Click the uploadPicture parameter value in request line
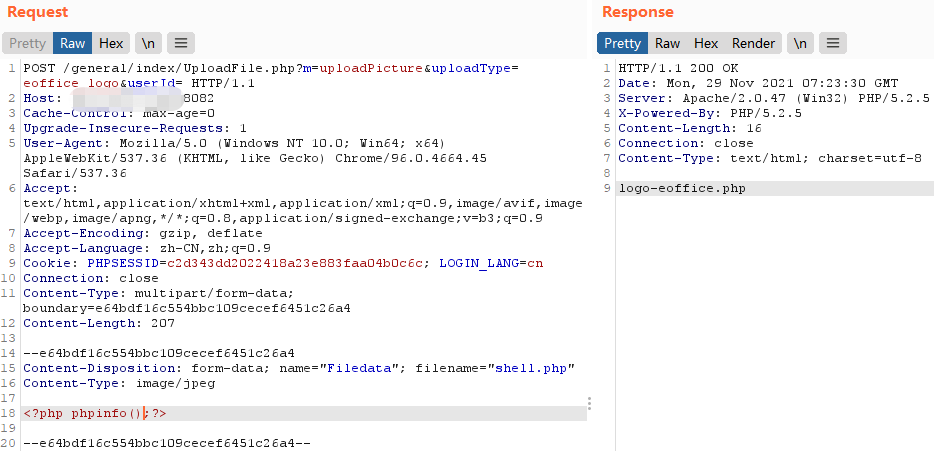This screenshot has width=934, height=451. point(371,69)
